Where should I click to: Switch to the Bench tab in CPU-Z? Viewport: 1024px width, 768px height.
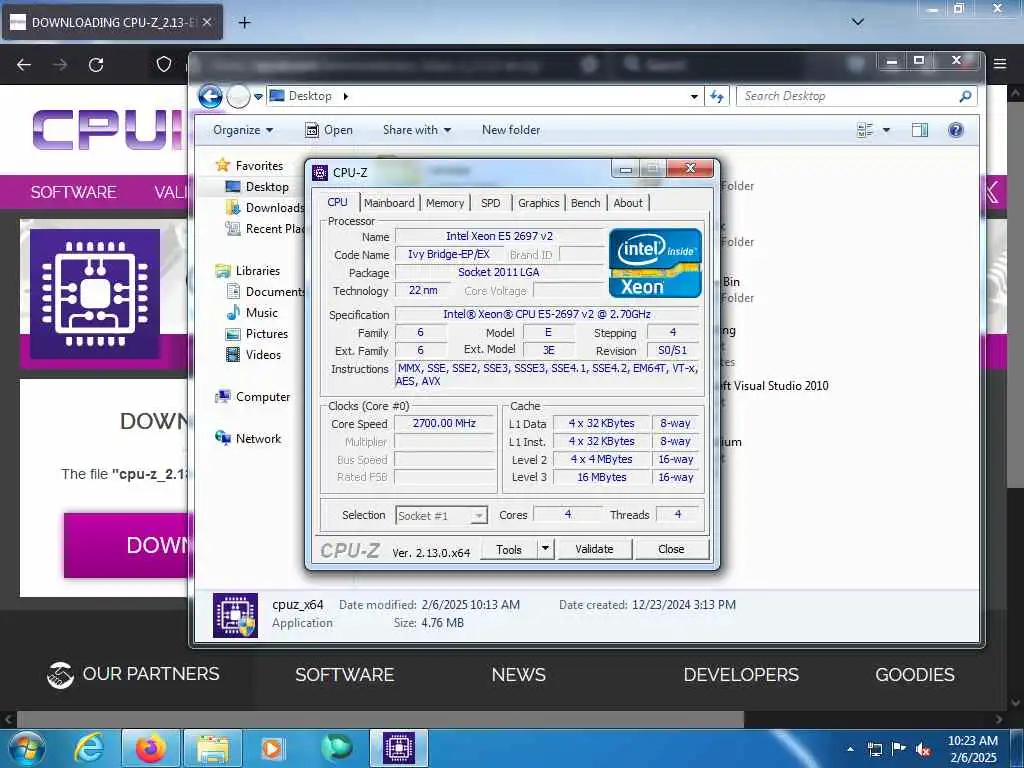pos(585,203)
